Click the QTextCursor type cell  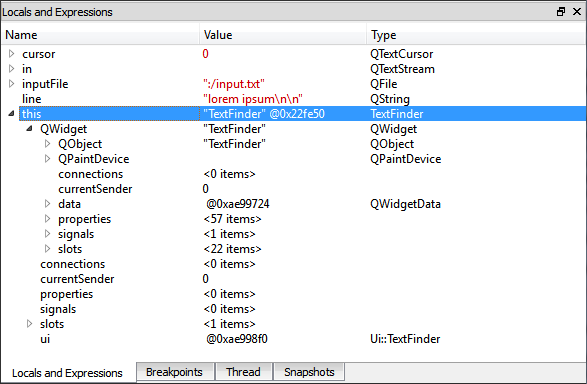pos(402,54)
